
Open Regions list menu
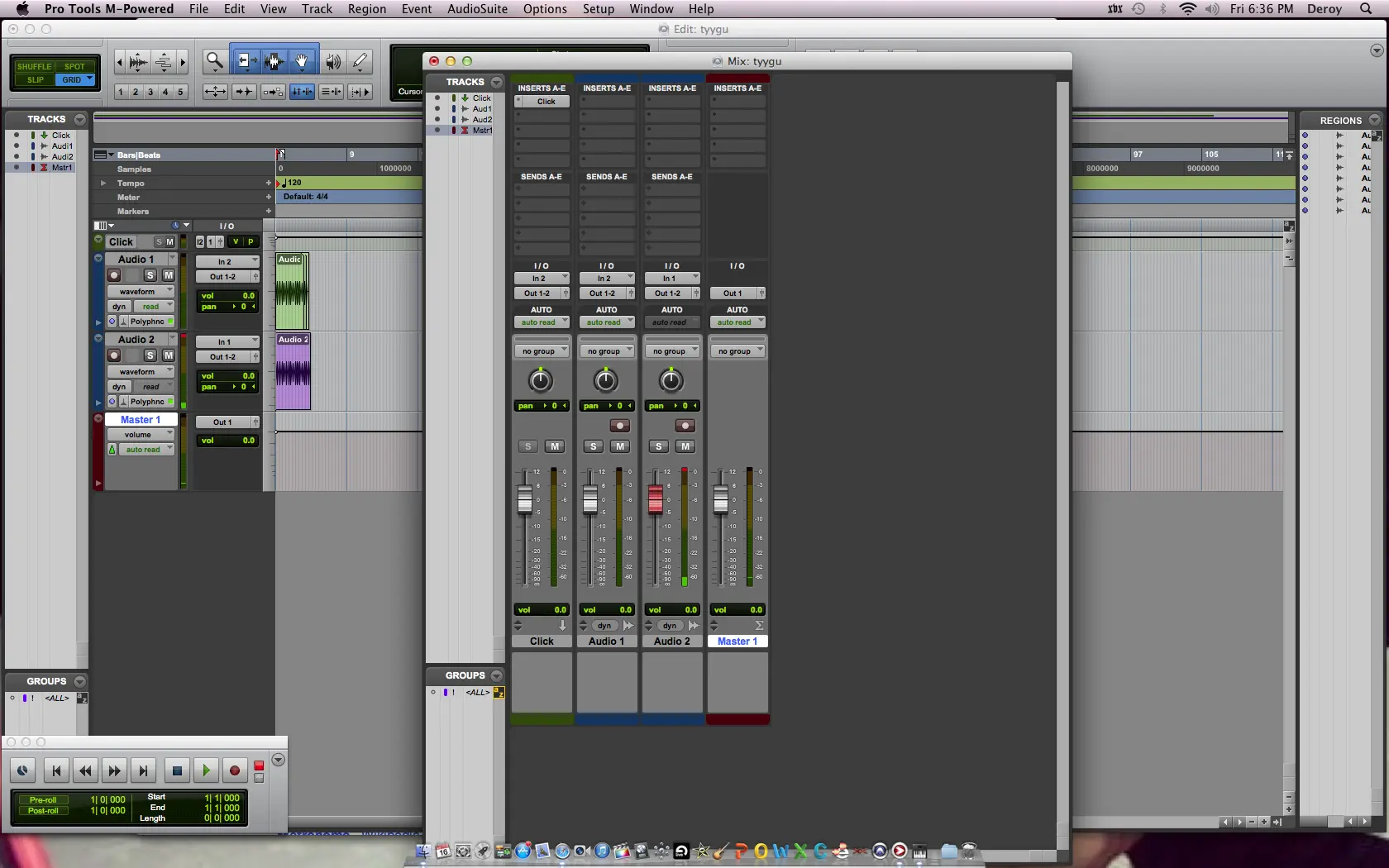pyautogui.click(x=1374, y=120)
